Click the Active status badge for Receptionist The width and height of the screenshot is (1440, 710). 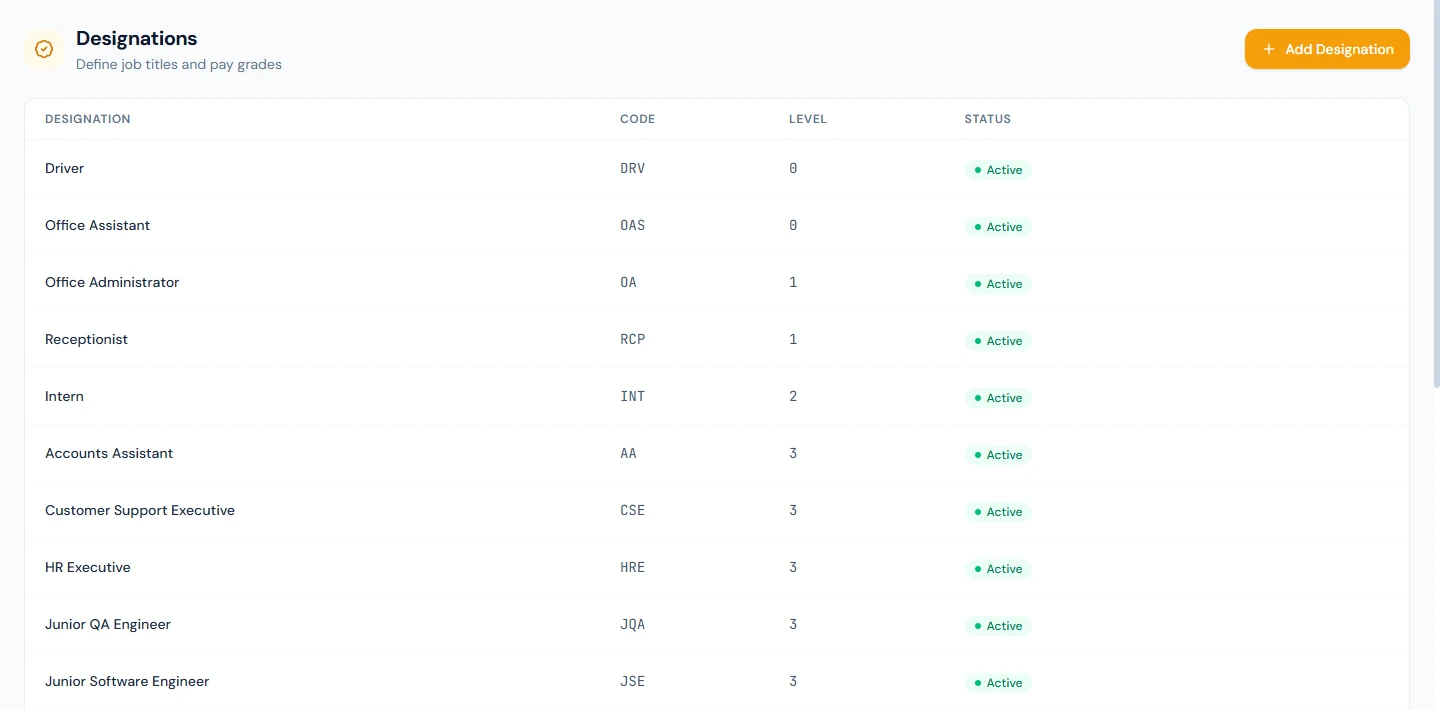tap(998, 341)
